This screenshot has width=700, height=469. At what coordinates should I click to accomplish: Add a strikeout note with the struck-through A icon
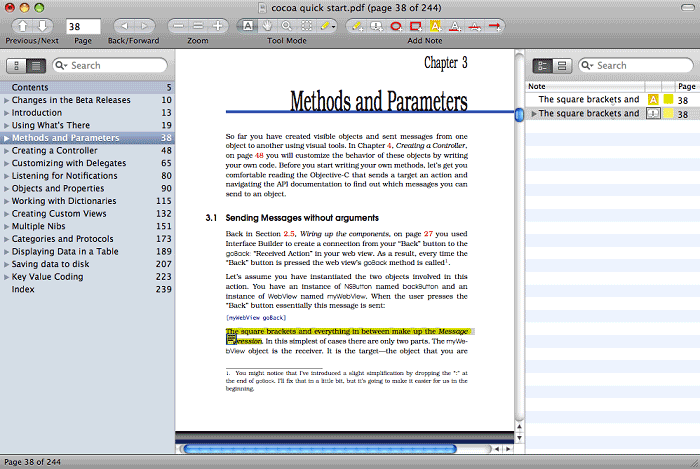[x=475, y=26]
